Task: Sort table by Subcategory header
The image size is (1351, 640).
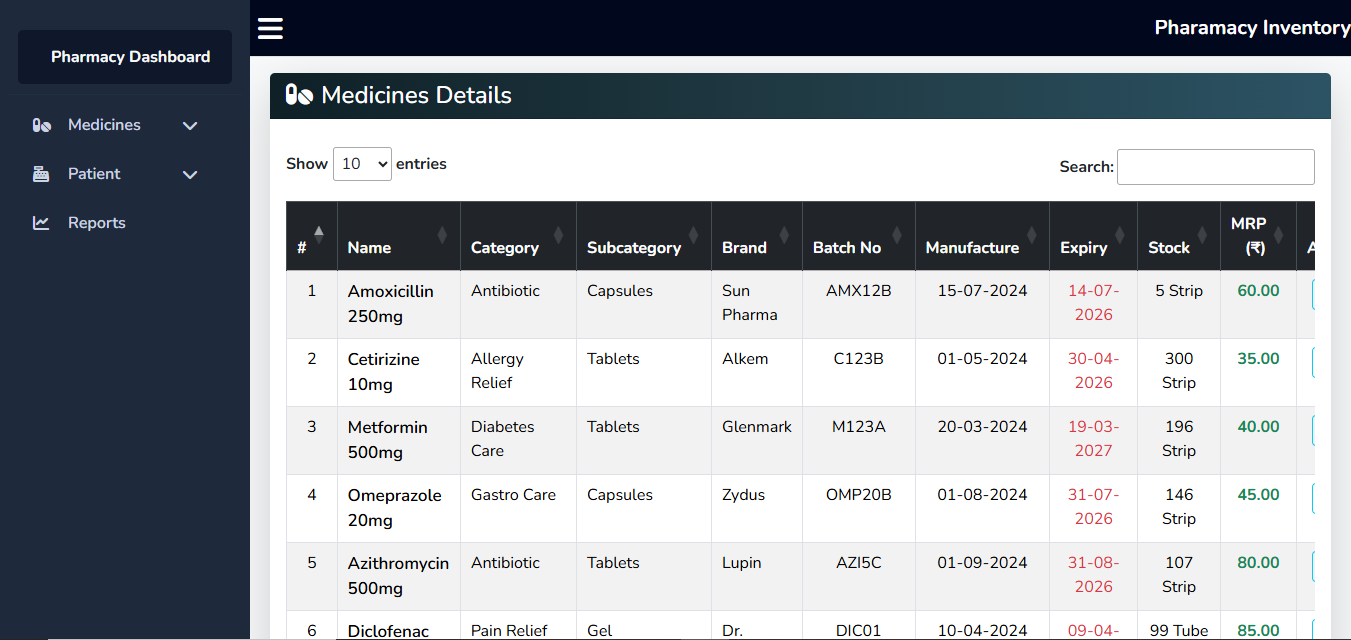Action: [x=634, y=247]
